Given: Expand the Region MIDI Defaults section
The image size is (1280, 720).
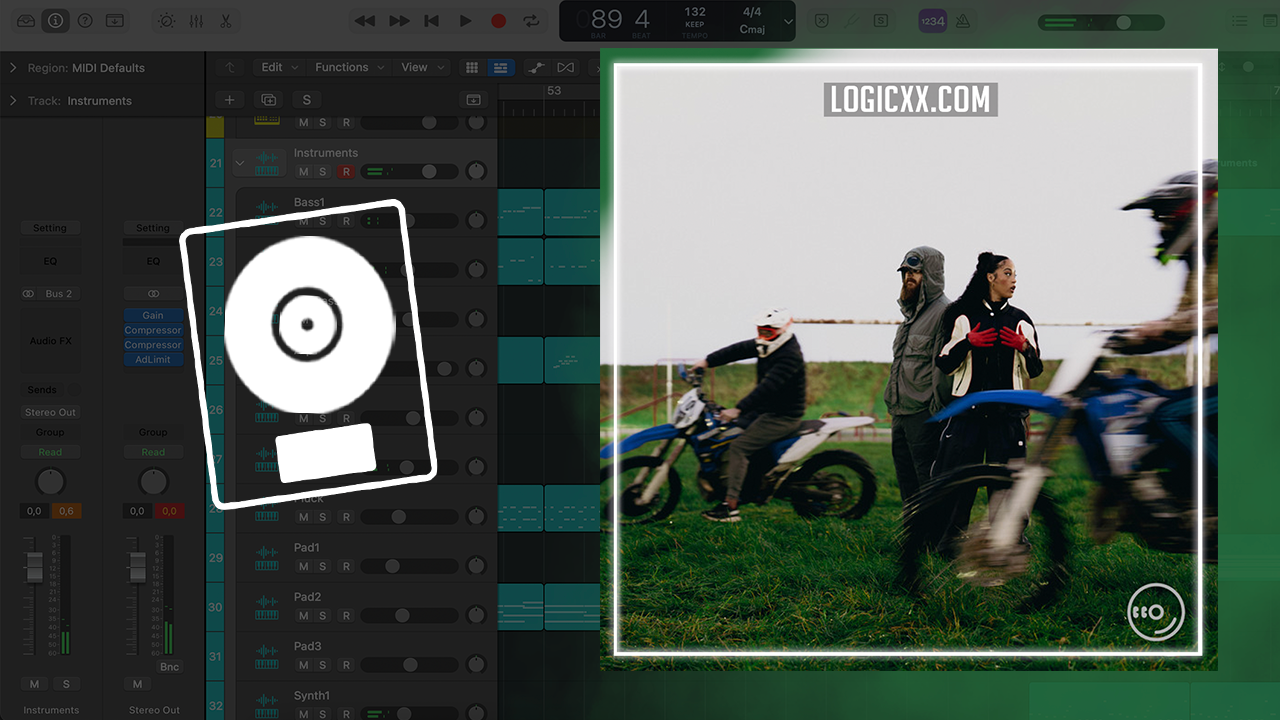Looking at the screenshot, I should [x=13, y=68].
